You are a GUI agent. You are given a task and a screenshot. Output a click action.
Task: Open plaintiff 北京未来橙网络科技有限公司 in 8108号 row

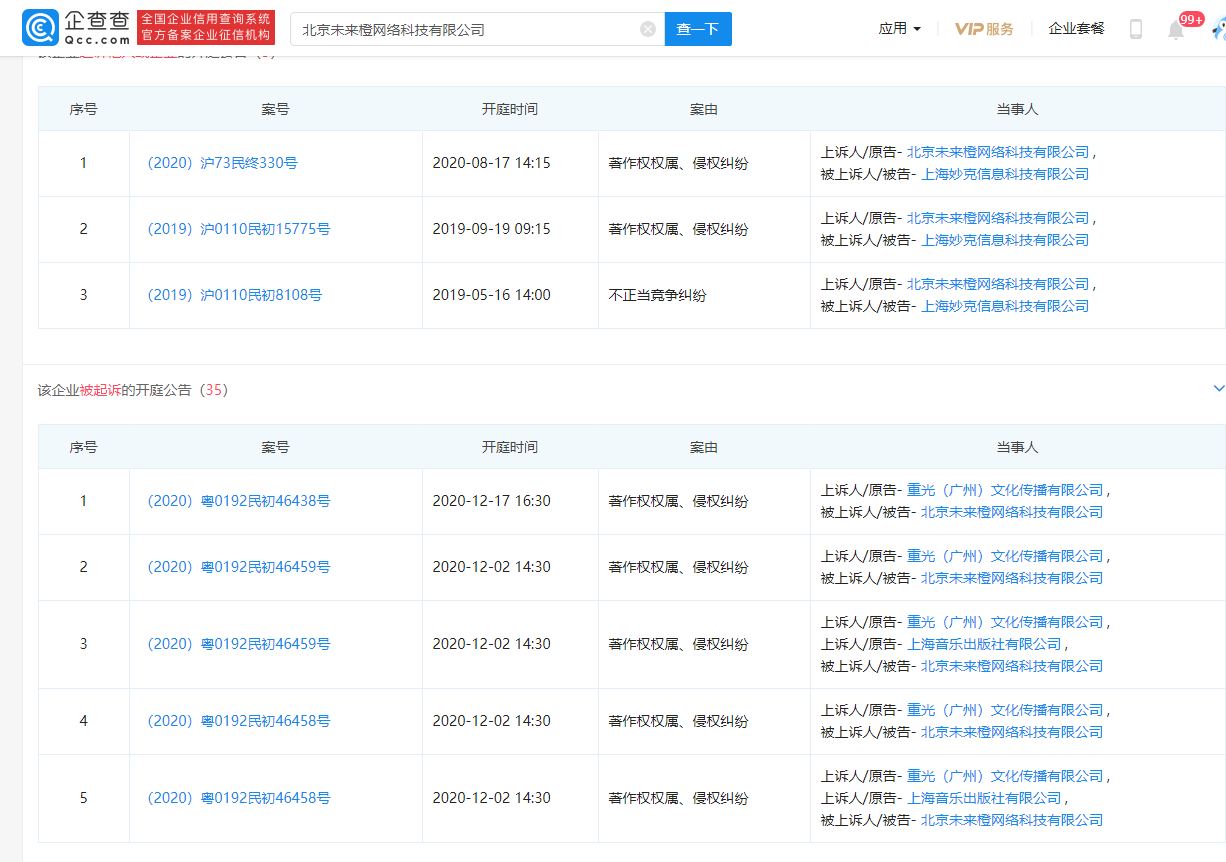coord(998,284)
